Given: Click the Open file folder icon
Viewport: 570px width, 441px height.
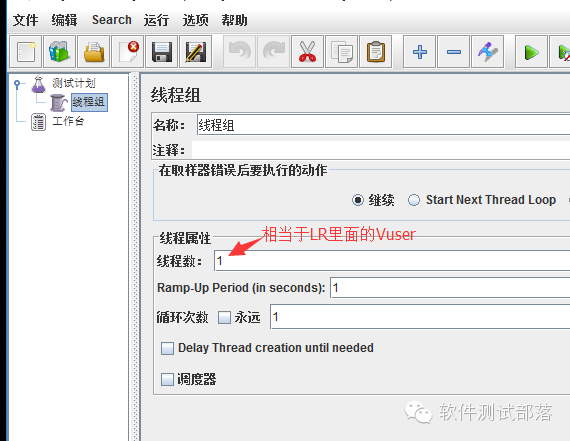Looking at the screenshot, I should [x=93, y=52].
